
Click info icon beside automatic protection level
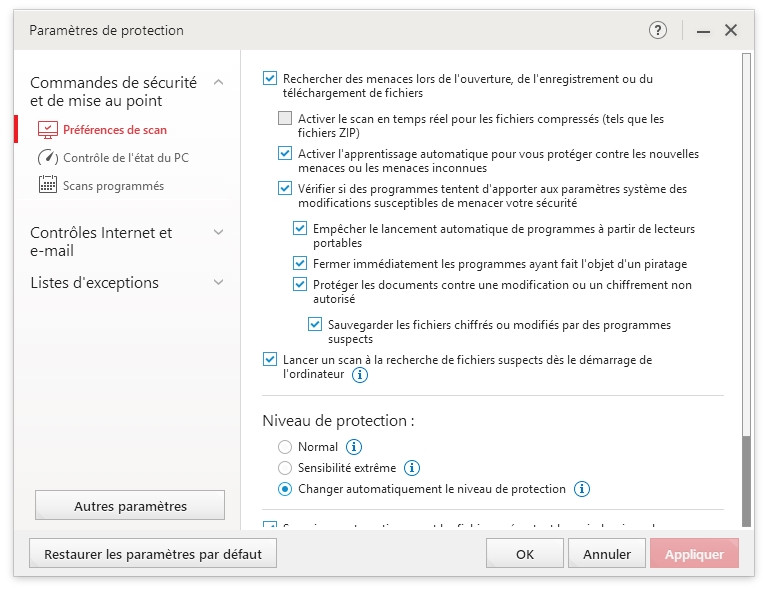[582, 489]
